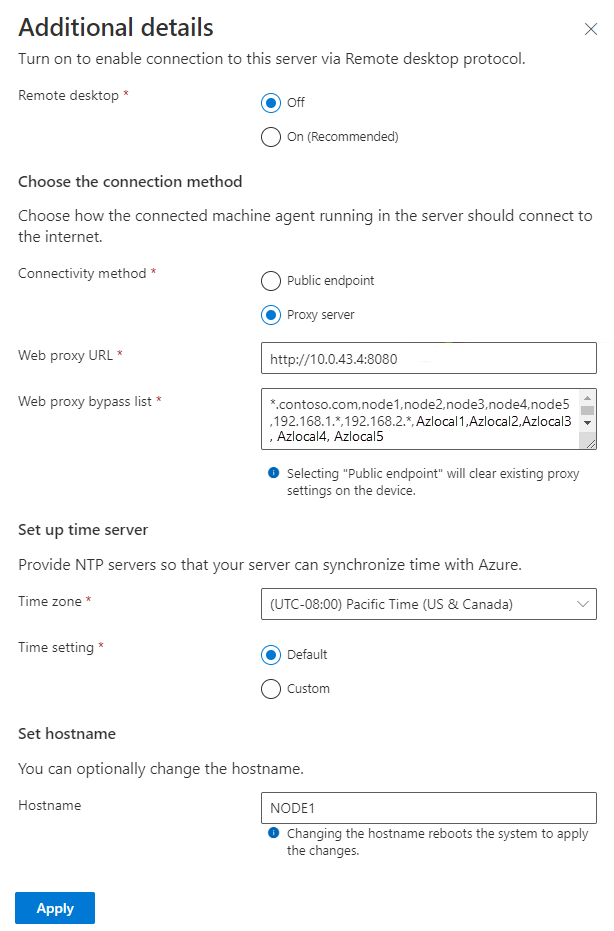Click the info icon beside Public endpoint notice
This screenshot has width=614, height=931.
point(273,473)
